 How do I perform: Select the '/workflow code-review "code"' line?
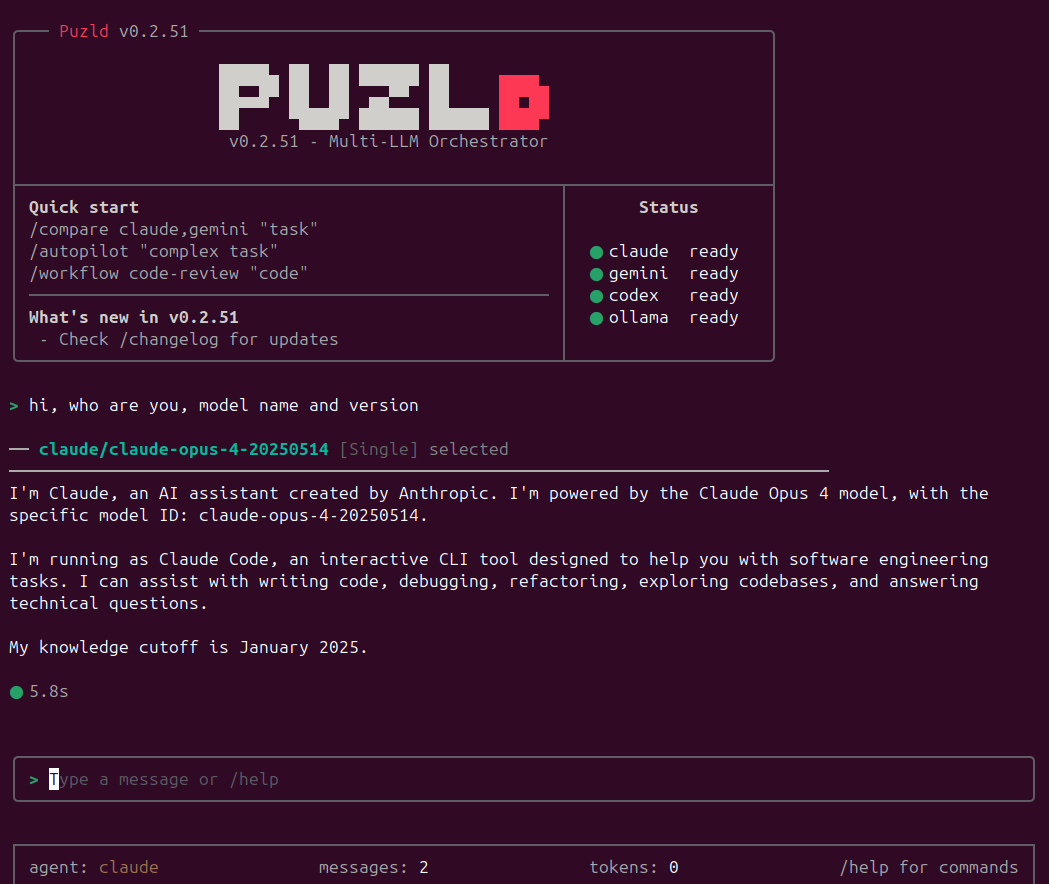[168, 274]
